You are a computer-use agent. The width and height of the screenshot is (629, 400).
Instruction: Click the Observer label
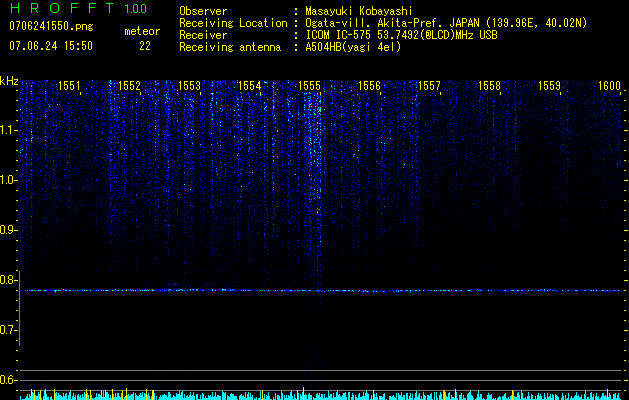(x=203, y=11)
